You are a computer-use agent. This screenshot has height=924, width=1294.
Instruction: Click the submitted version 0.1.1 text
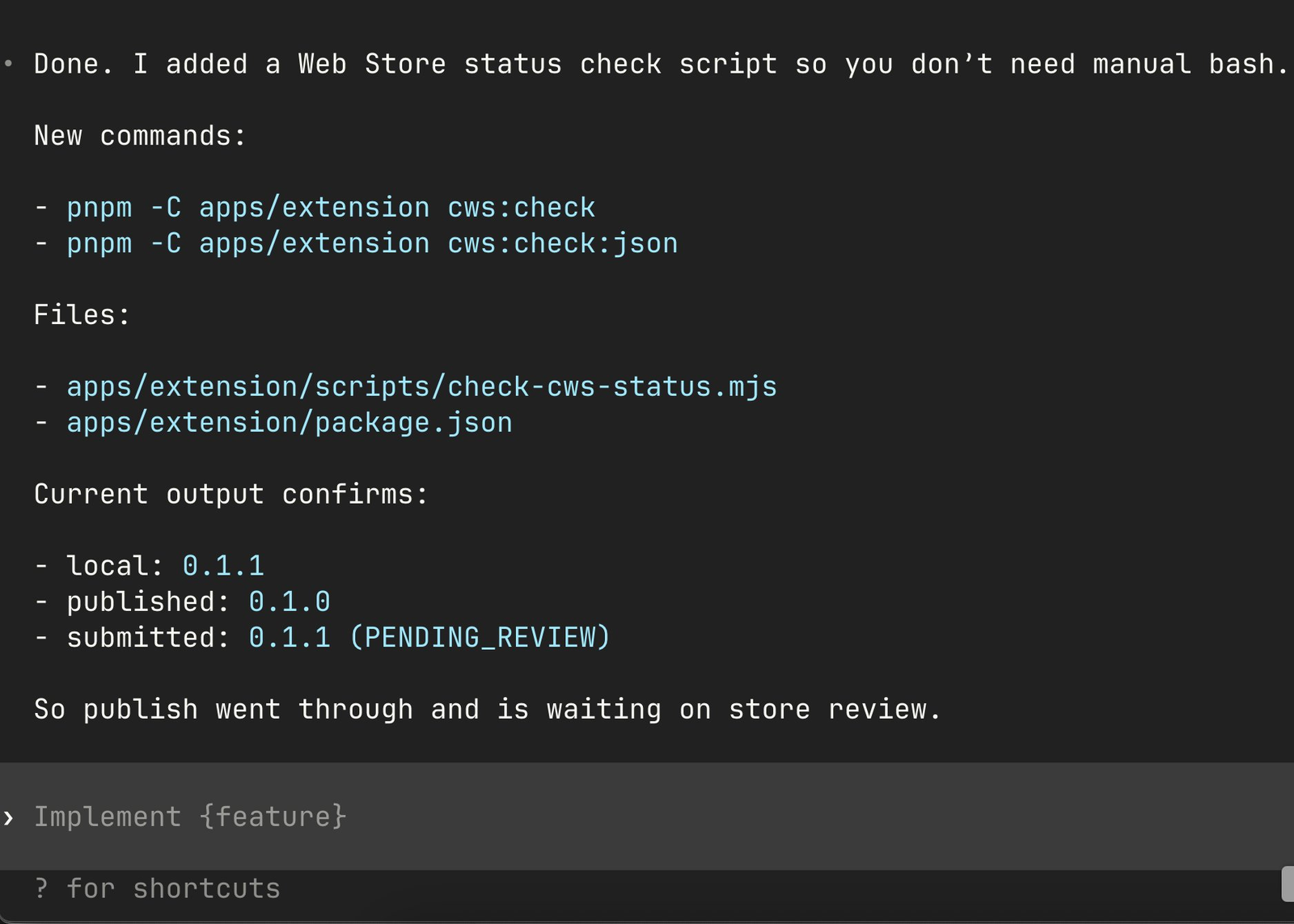289,637
